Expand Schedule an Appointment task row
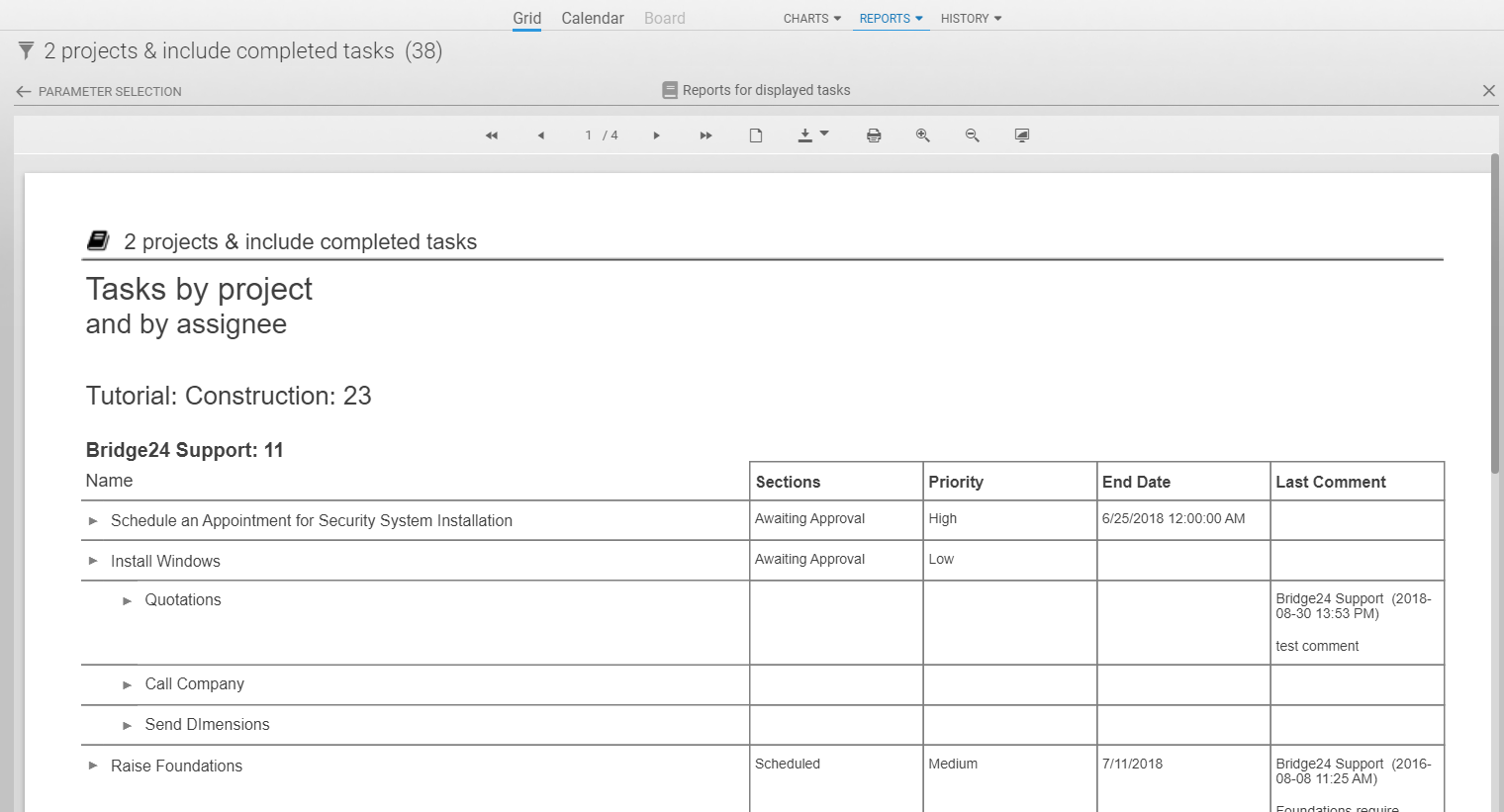The width and height of the screenshot is (1504, 812). tap(93, 521)
